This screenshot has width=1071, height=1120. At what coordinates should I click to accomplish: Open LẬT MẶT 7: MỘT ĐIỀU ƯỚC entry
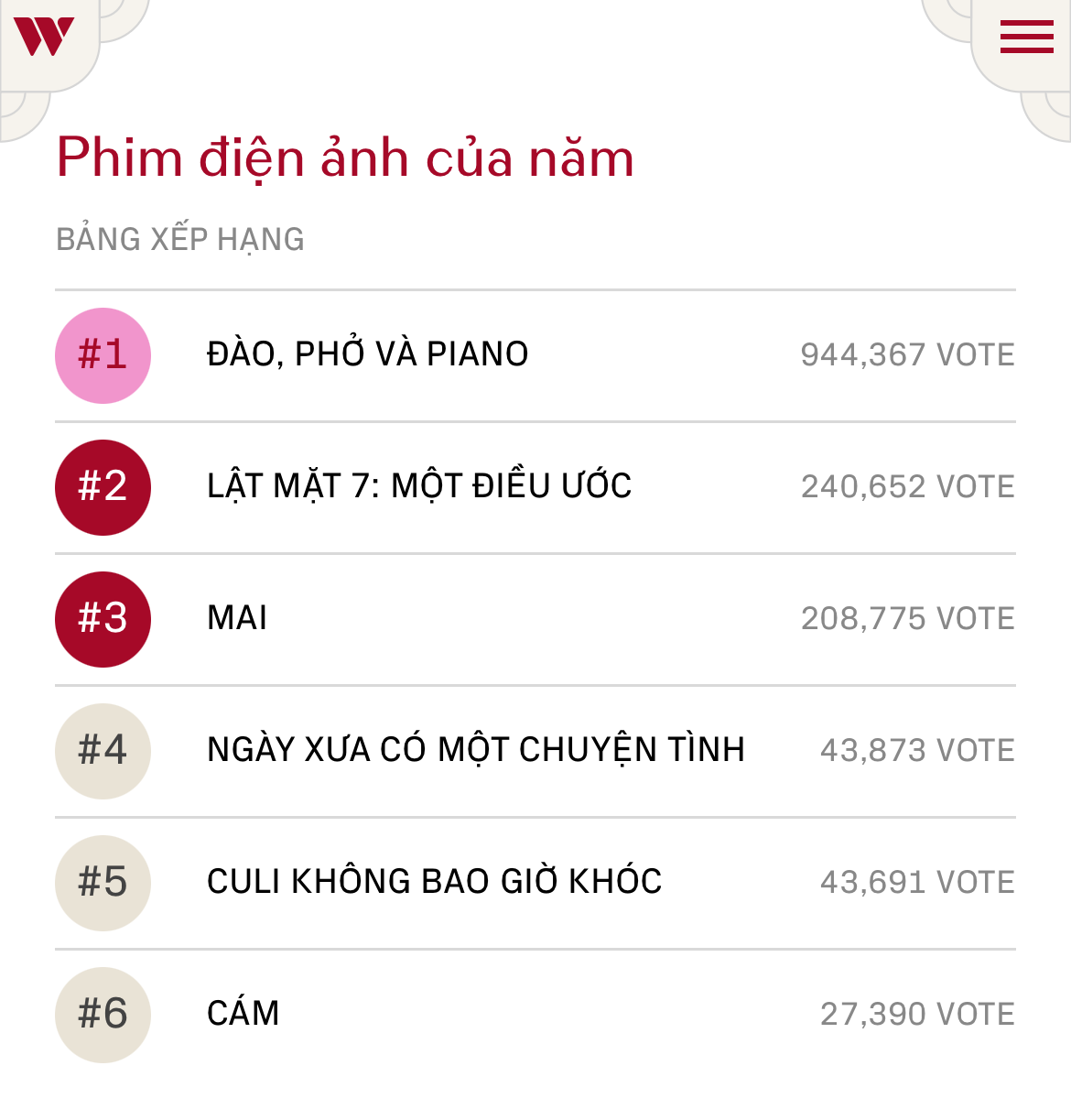(x=419, y=486)
